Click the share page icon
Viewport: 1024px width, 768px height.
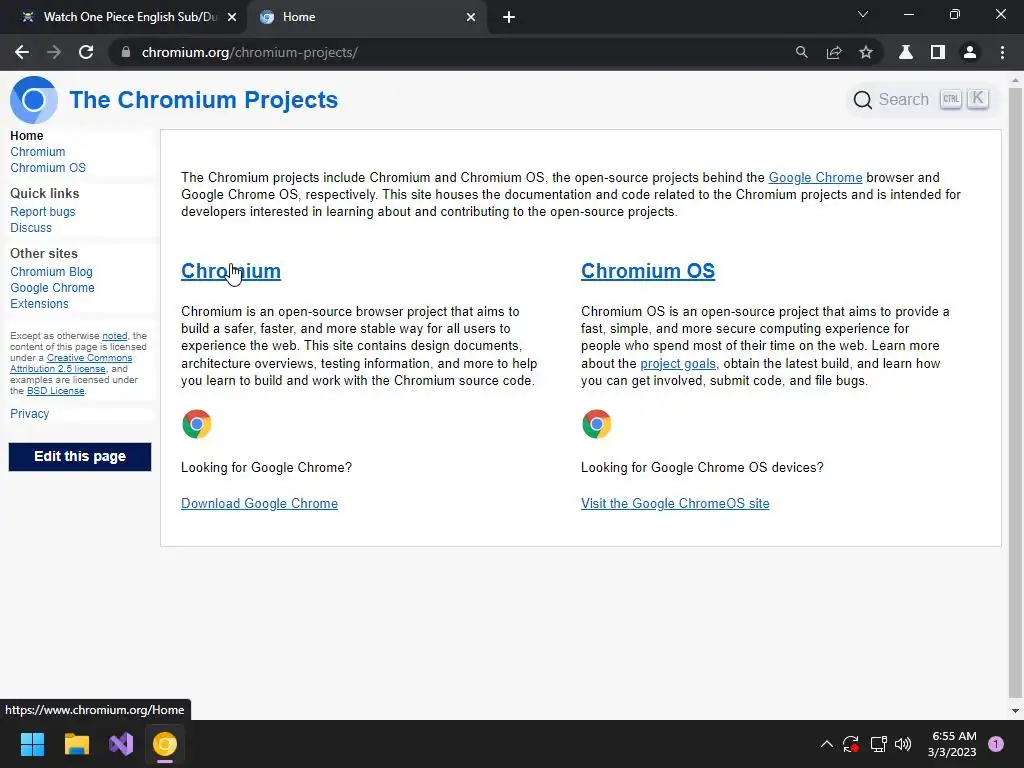click(834, 52)
